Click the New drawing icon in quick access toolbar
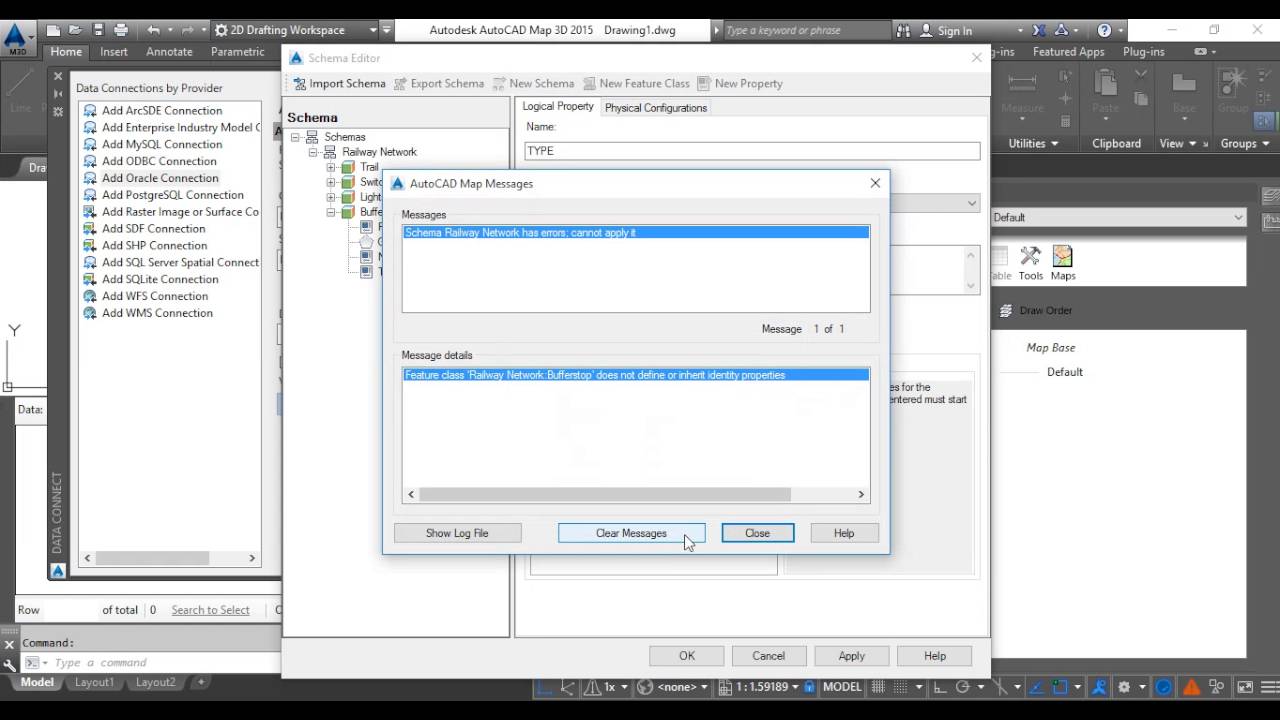The image size is (1280, 720). coord(54,30)
